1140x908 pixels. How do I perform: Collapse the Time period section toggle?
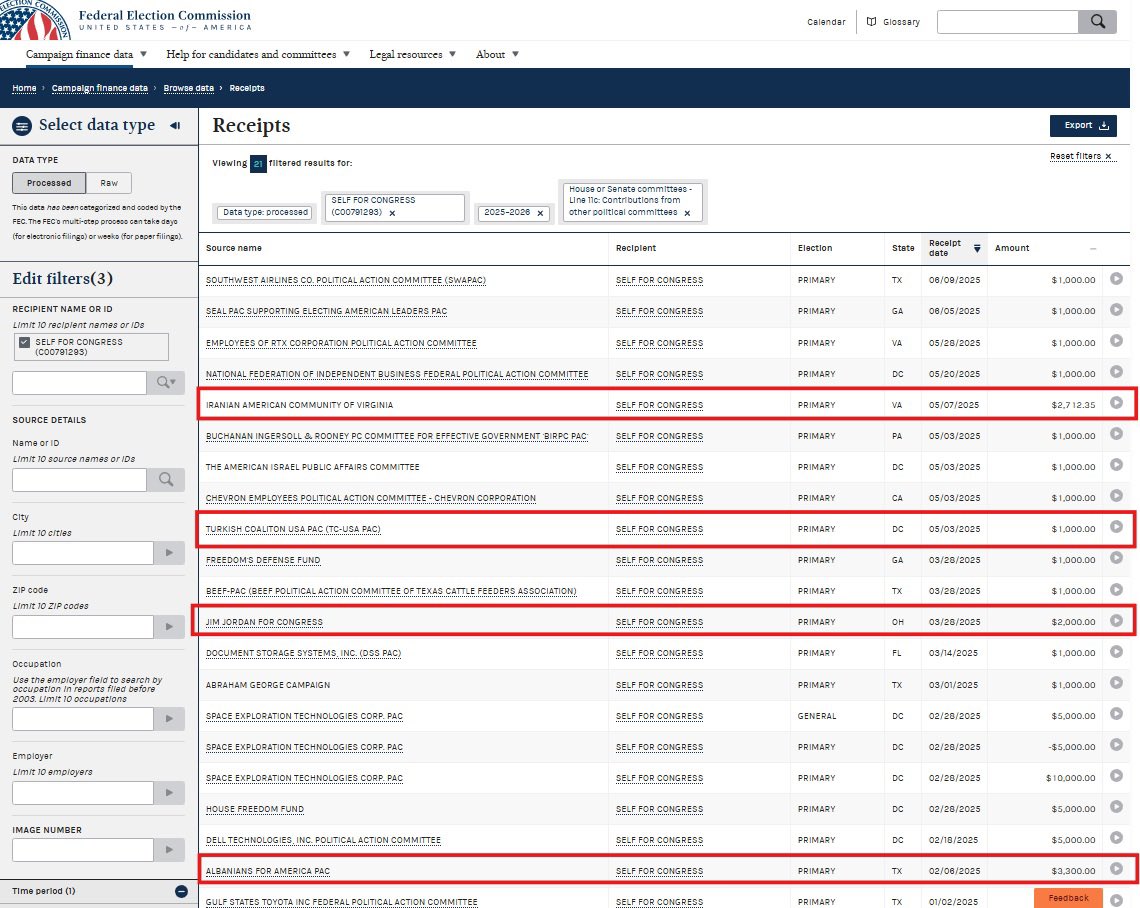click(181, 891)
